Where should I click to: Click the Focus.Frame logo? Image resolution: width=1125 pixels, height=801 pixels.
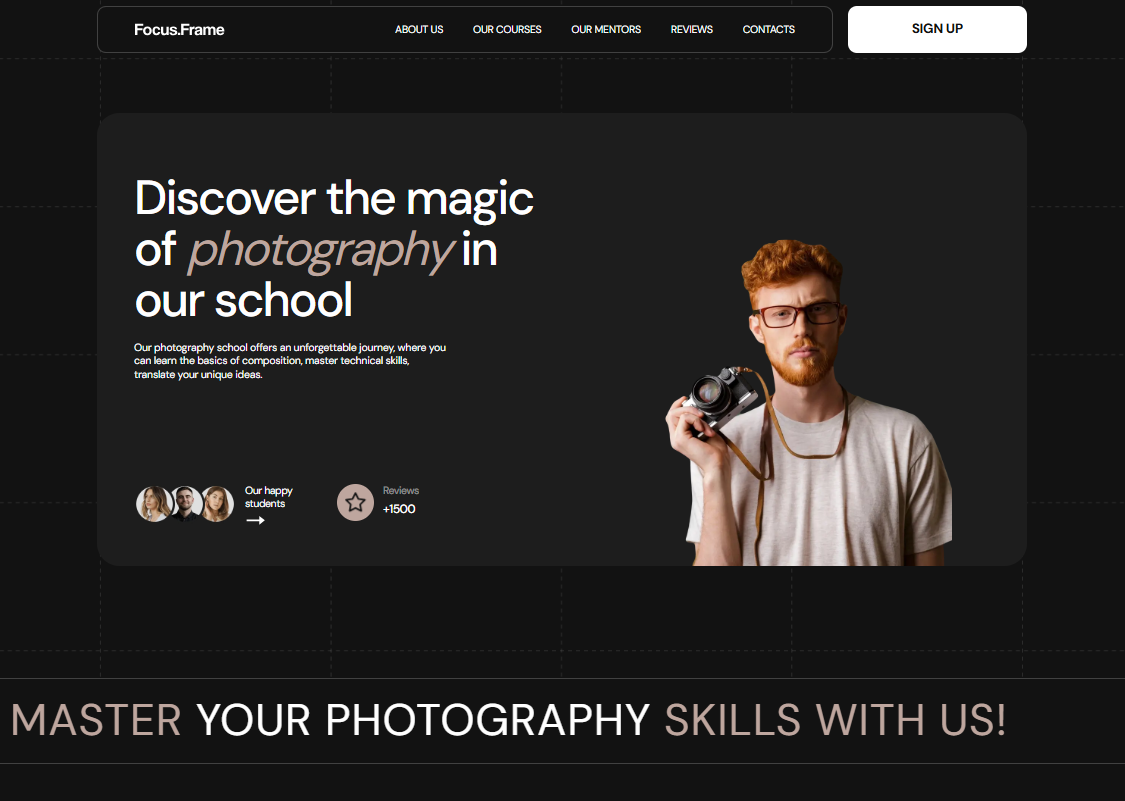coord(179,30)
